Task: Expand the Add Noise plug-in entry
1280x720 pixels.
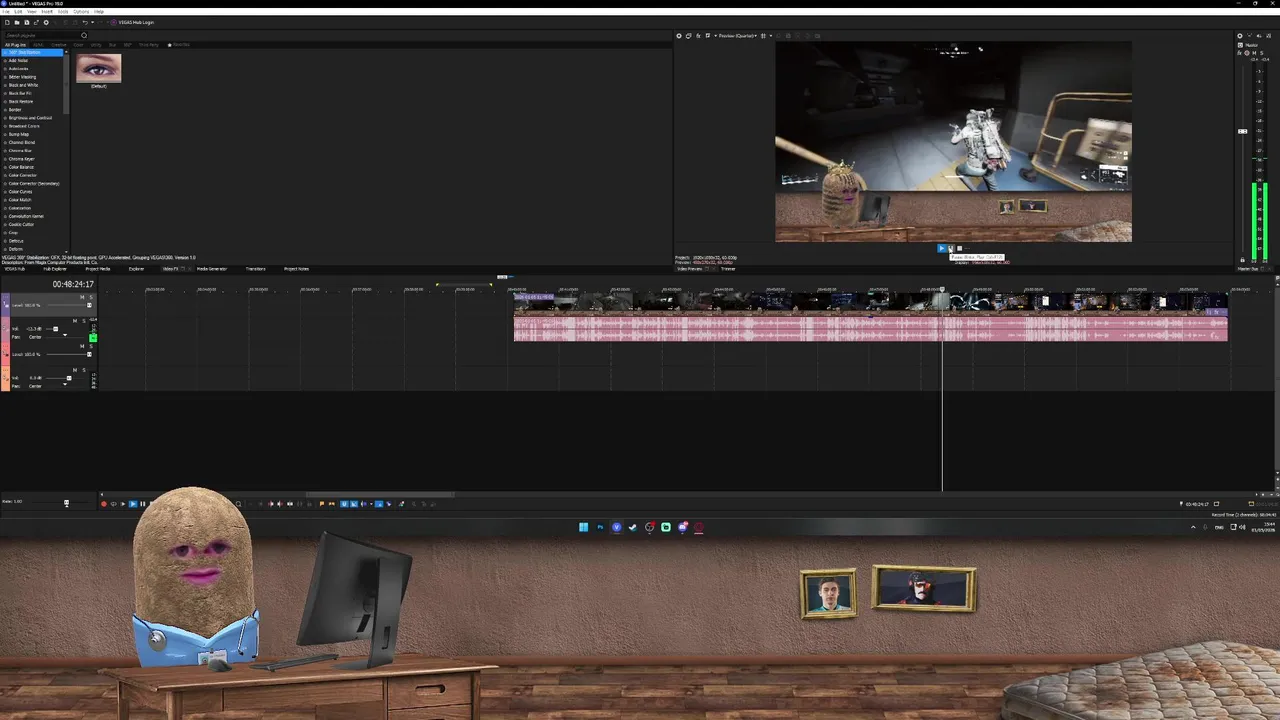Action: pos(5,61)
